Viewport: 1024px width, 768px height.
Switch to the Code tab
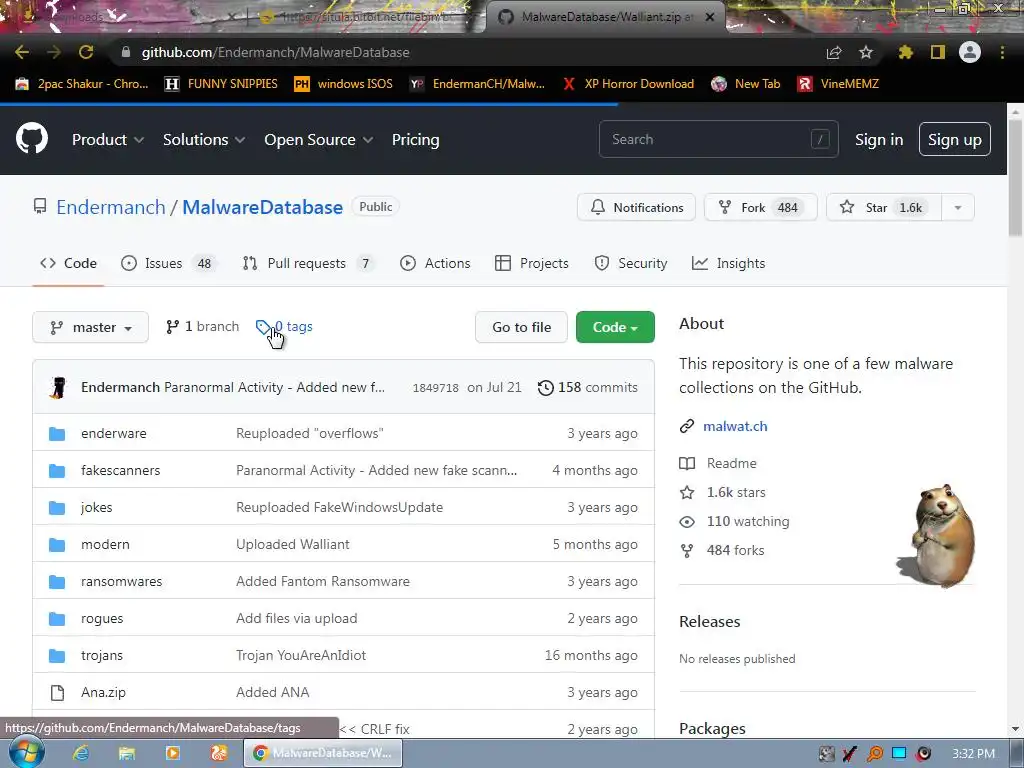(69, 263)
